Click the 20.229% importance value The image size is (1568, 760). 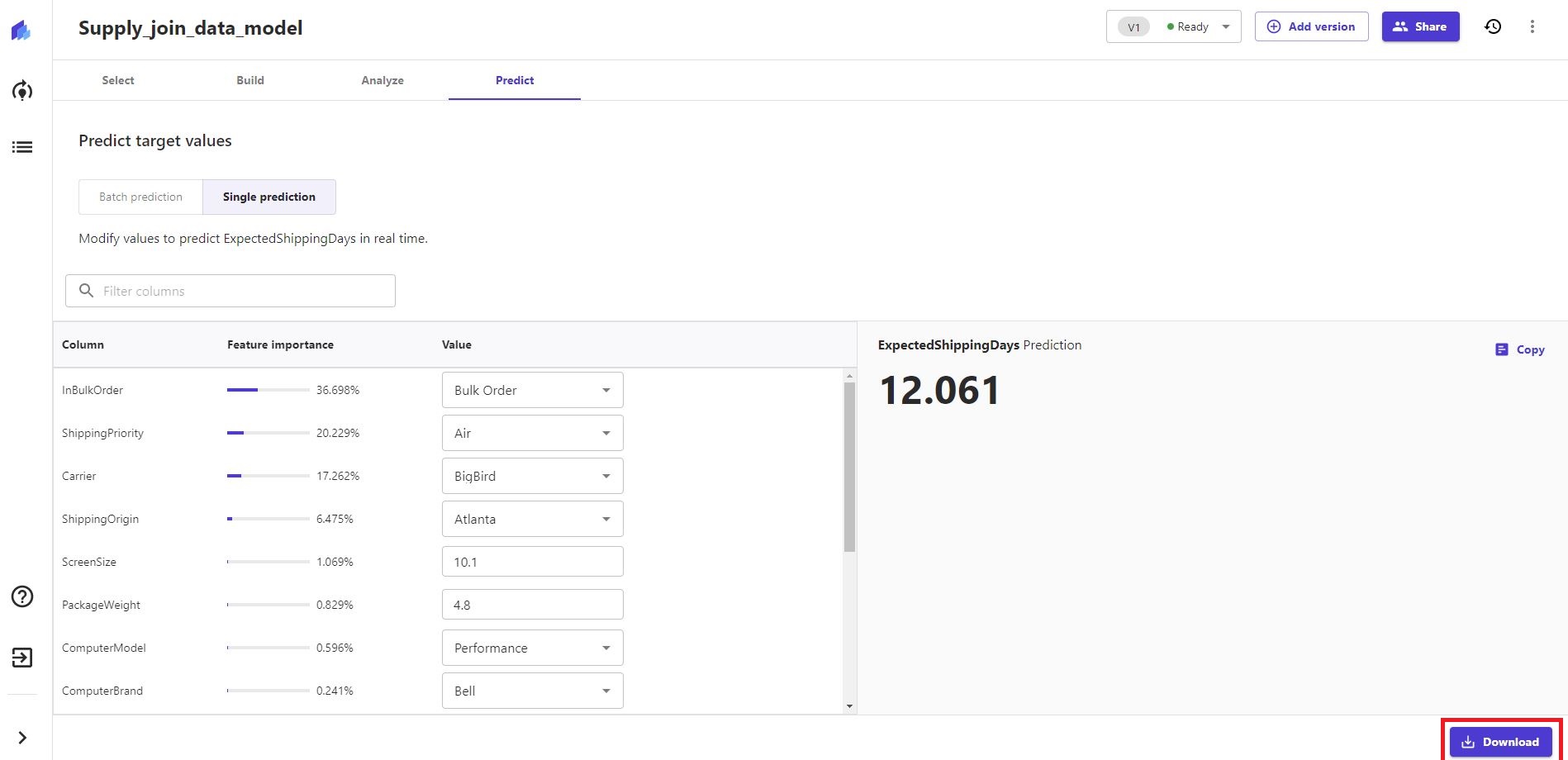(x=338, y=433)
